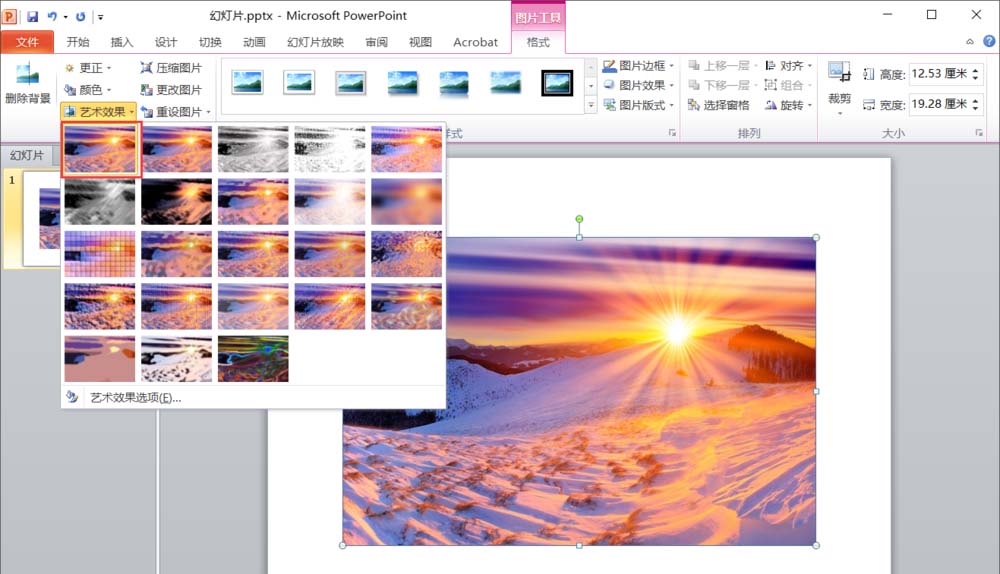1000x574 pixels.
Task: Open the 更正 corrections menu
Action: pyautogui.click(x=88, y=68)
